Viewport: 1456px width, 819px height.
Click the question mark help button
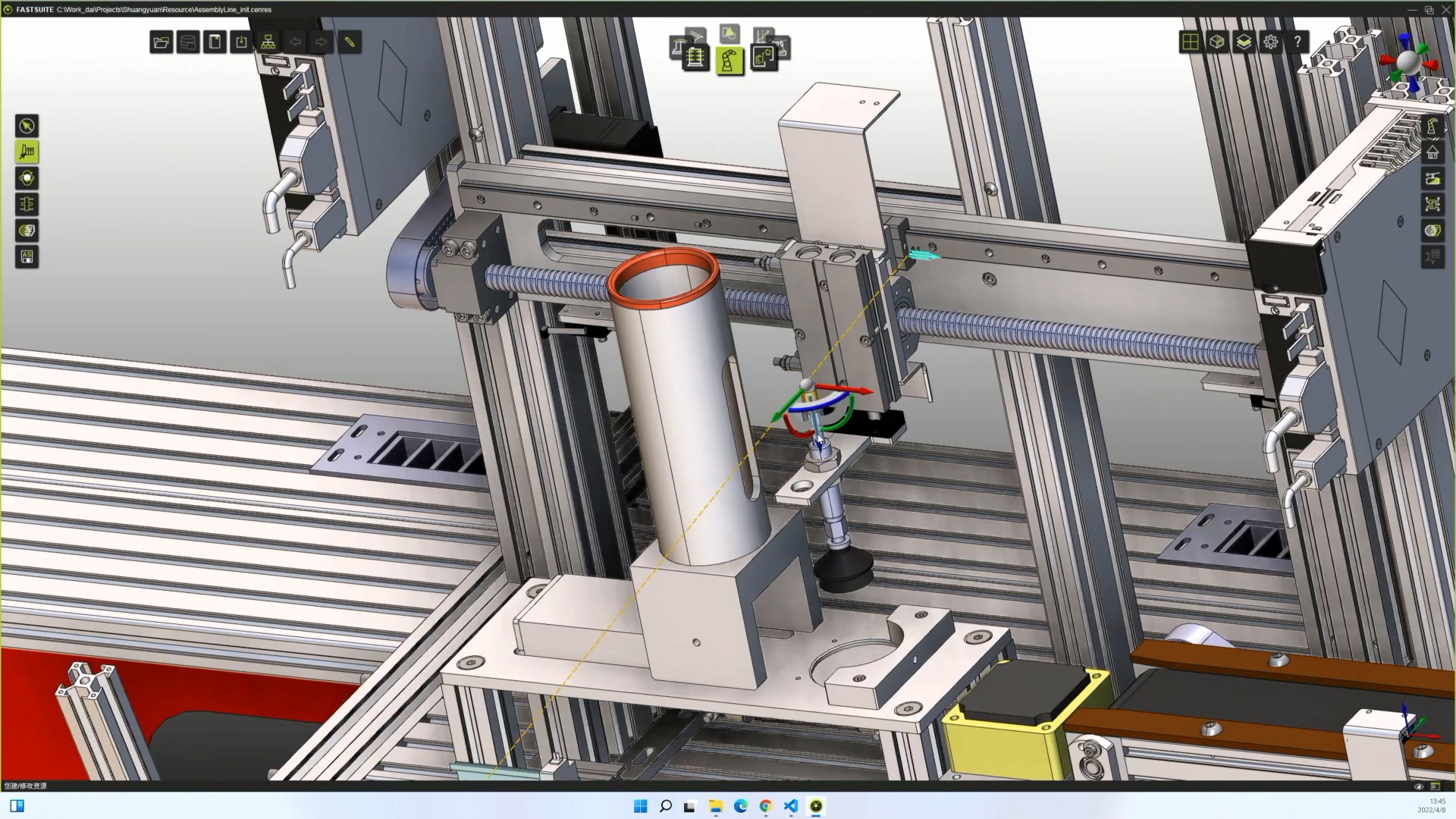coord(1298,42)
